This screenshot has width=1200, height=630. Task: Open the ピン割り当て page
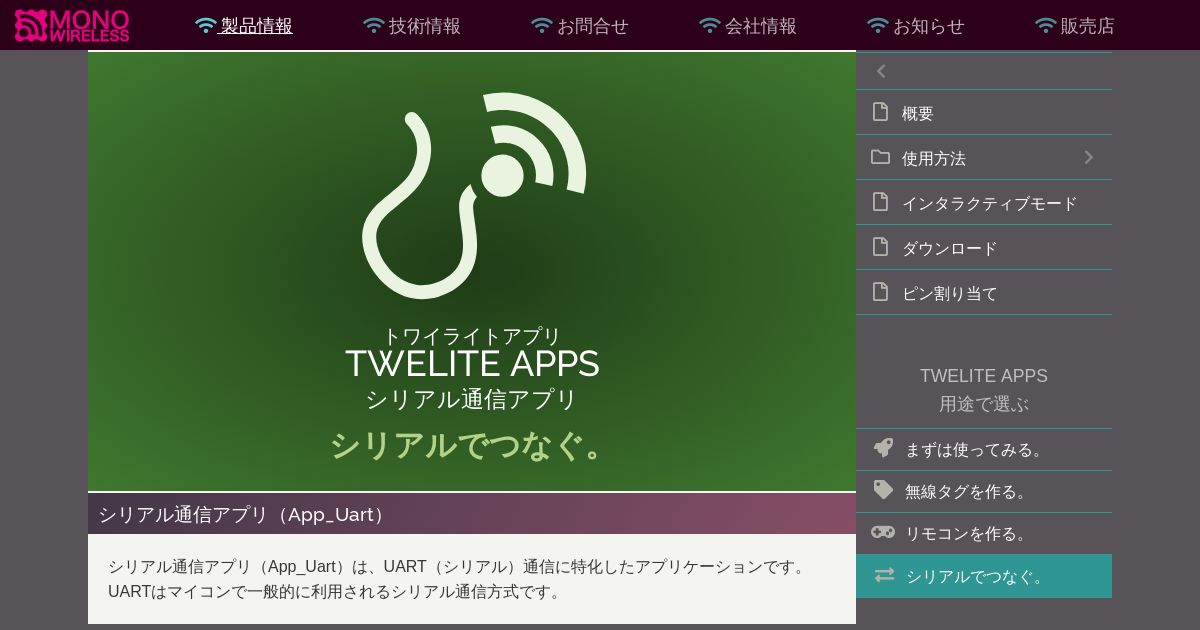point(984,293)
